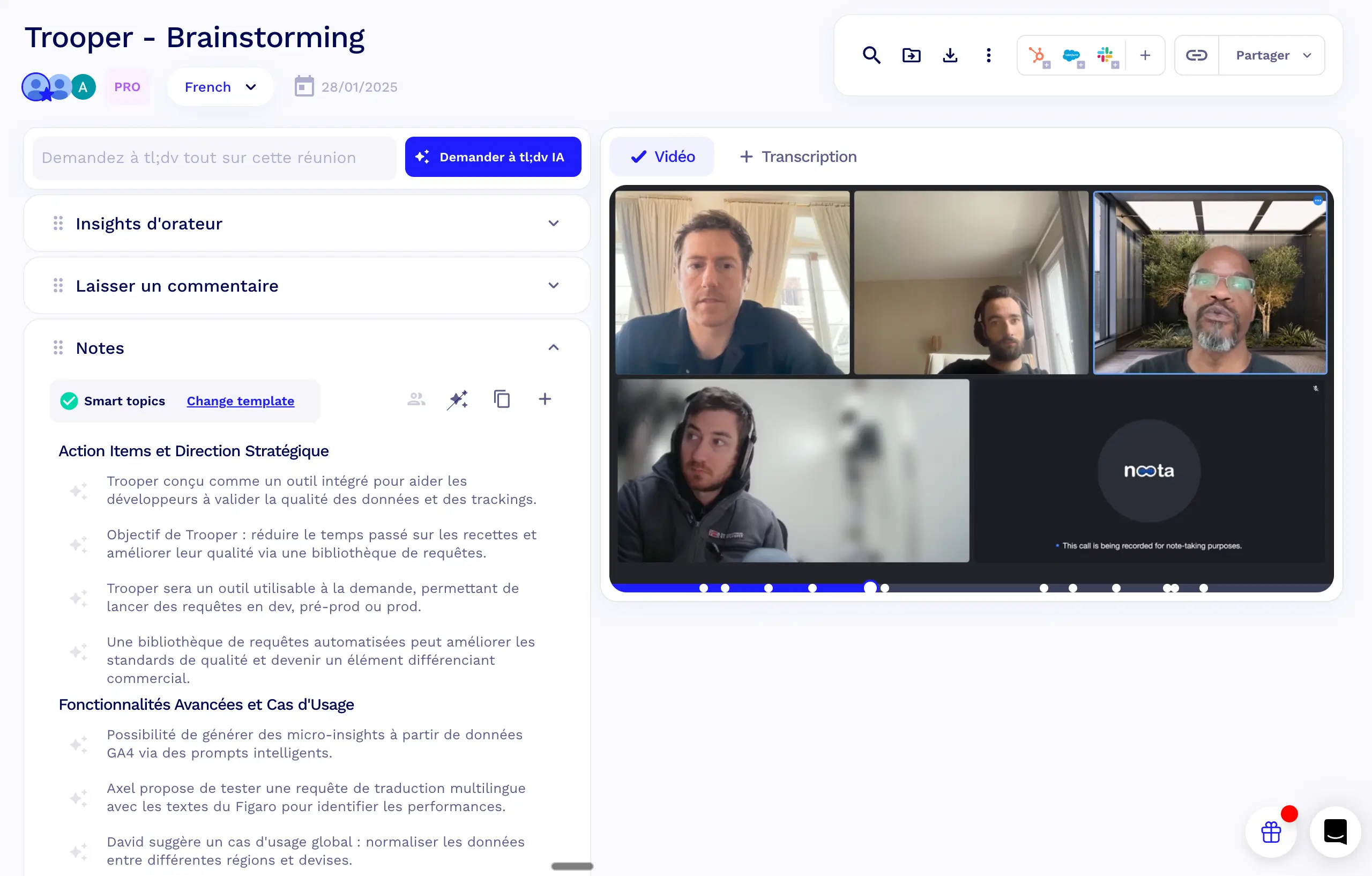This screenshot has width=1372, height=876.
Task: Click the search magnifier icon
Action: (x=871, y=55)
